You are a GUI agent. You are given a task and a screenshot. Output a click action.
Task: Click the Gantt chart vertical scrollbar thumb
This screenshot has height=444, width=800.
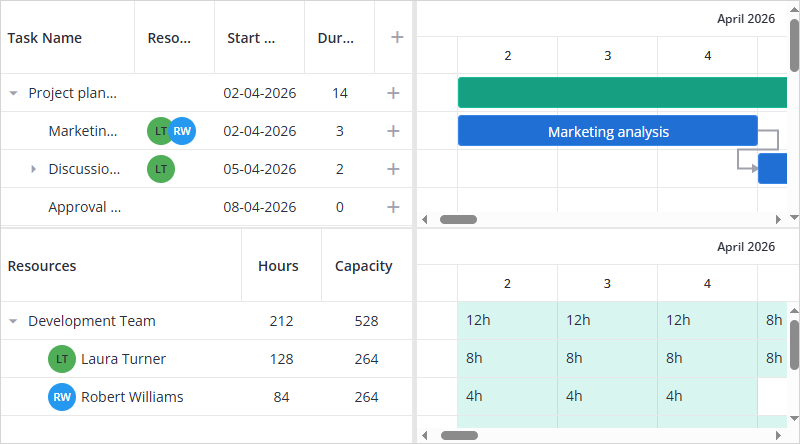[794, 45]
